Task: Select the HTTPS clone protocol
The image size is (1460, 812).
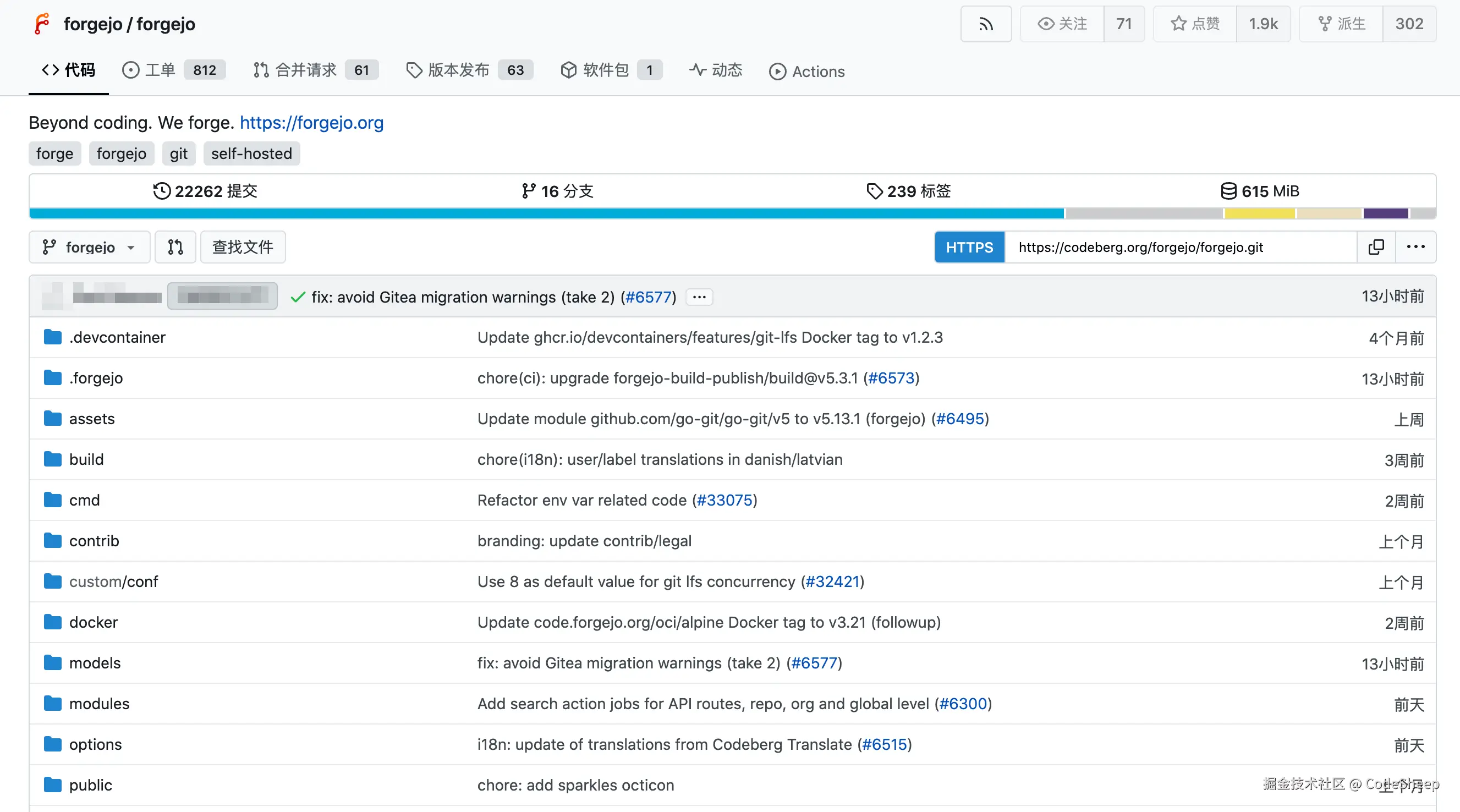Action: 969,247
